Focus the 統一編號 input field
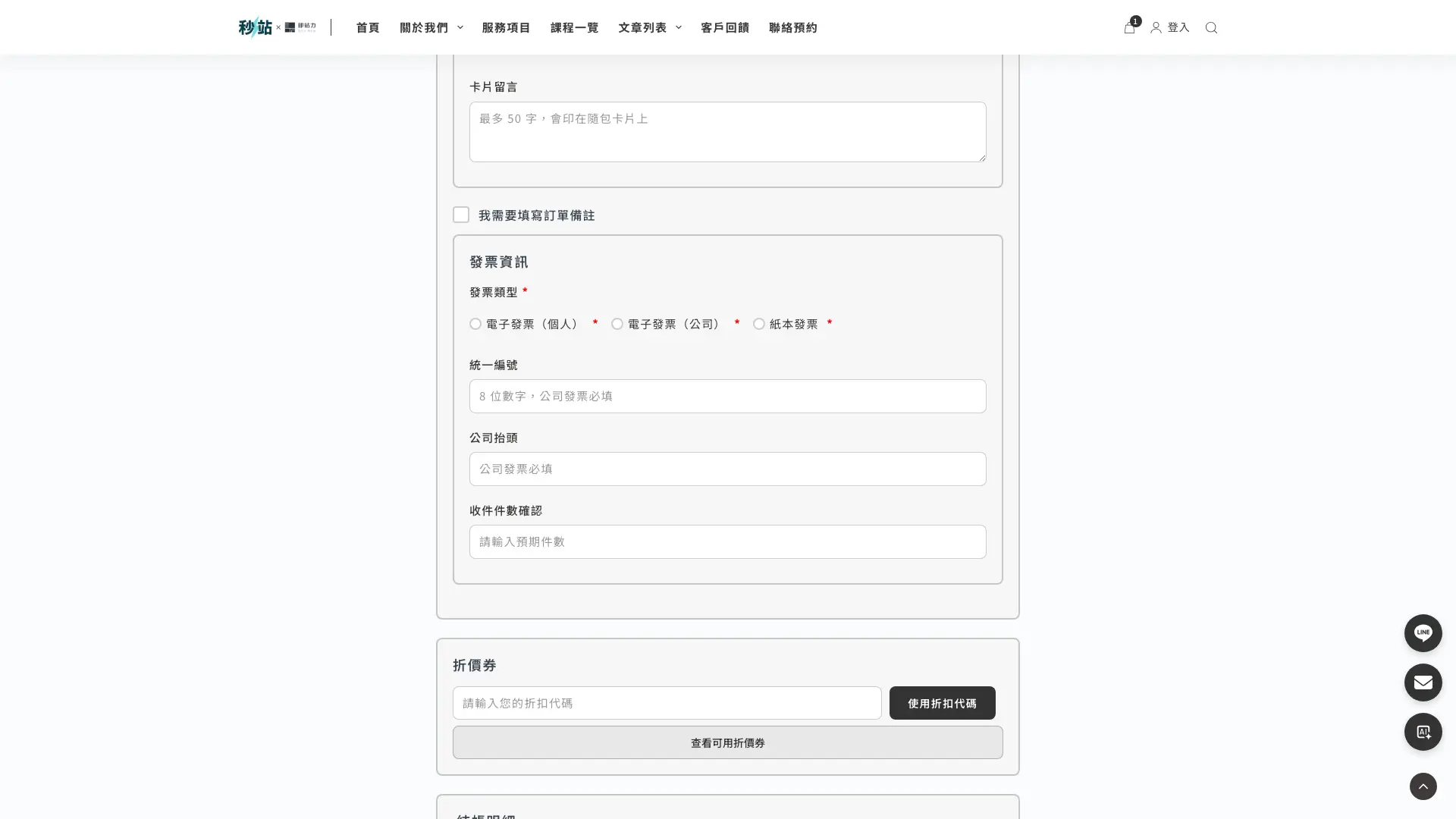1456x819 pixels. pos(727,396)
